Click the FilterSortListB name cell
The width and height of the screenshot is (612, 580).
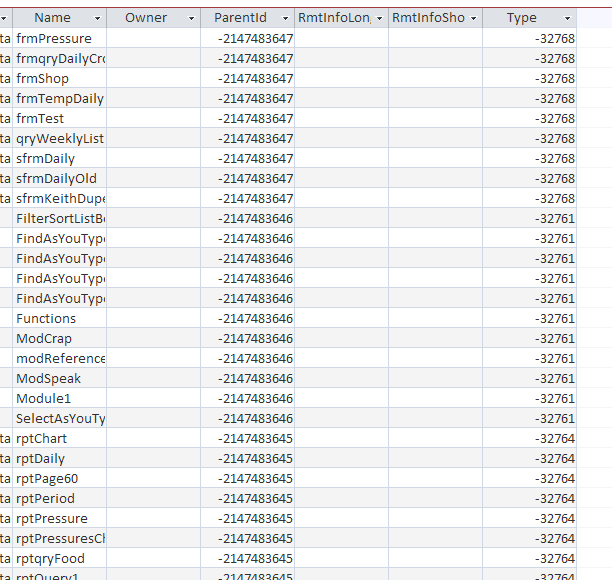tap(60, 219)
